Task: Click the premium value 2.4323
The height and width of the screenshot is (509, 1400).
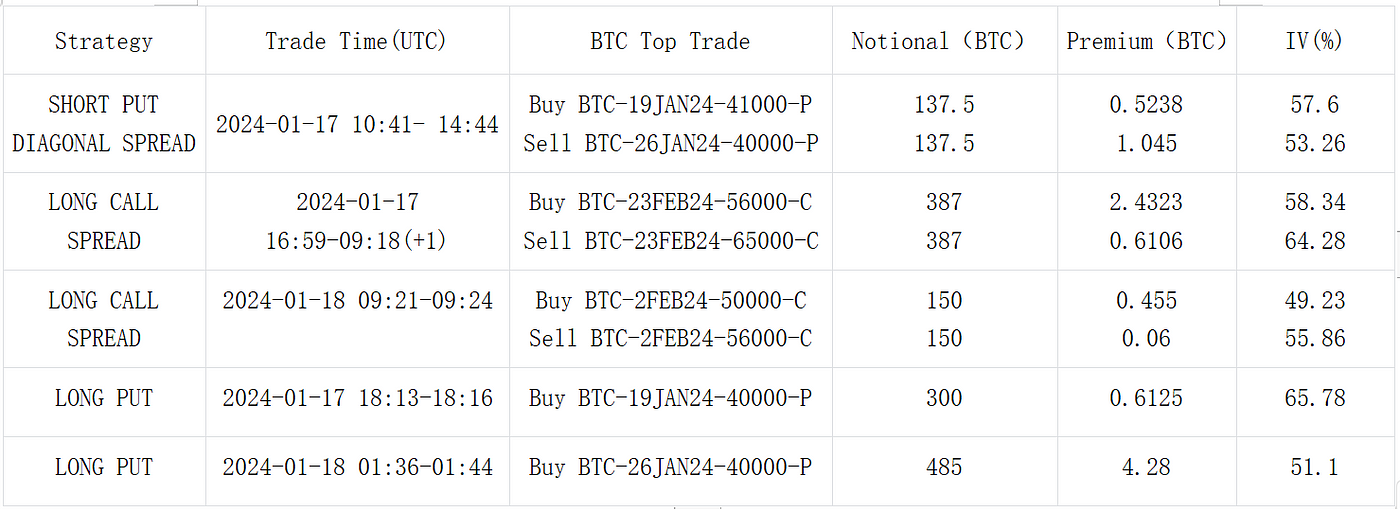Action: 1146,202
